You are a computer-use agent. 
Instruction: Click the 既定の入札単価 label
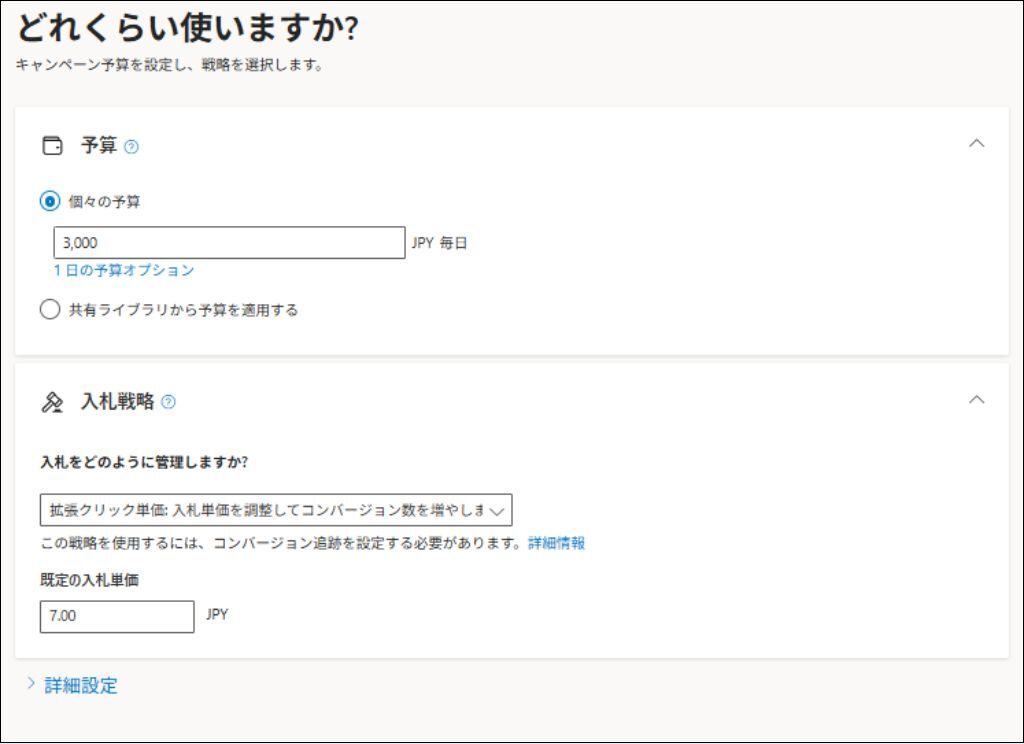(89, 580)
